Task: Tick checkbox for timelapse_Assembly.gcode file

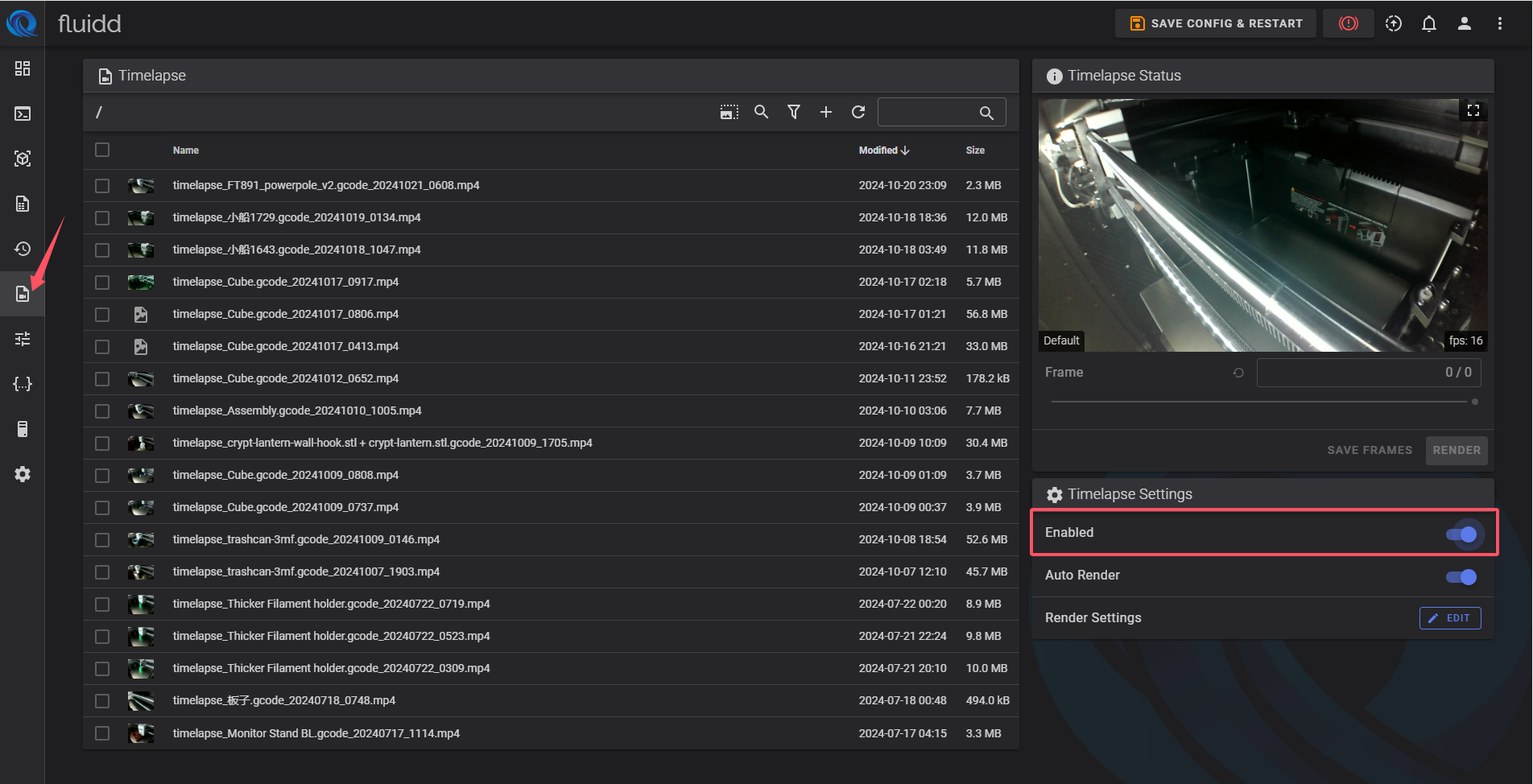Action: 102,411
